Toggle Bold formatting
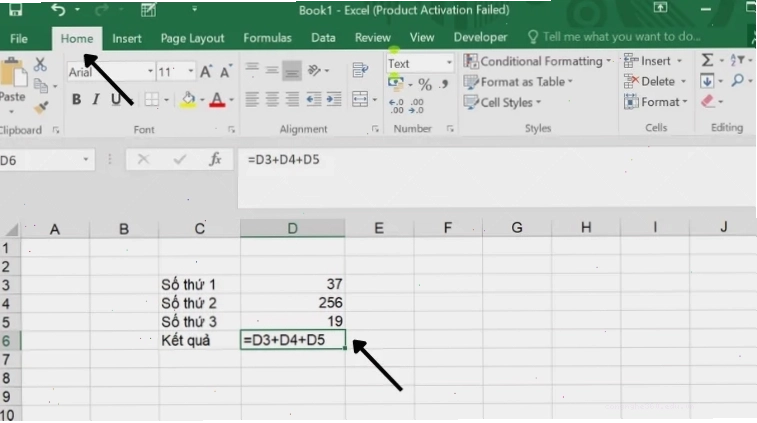 (x=76, y=99)
